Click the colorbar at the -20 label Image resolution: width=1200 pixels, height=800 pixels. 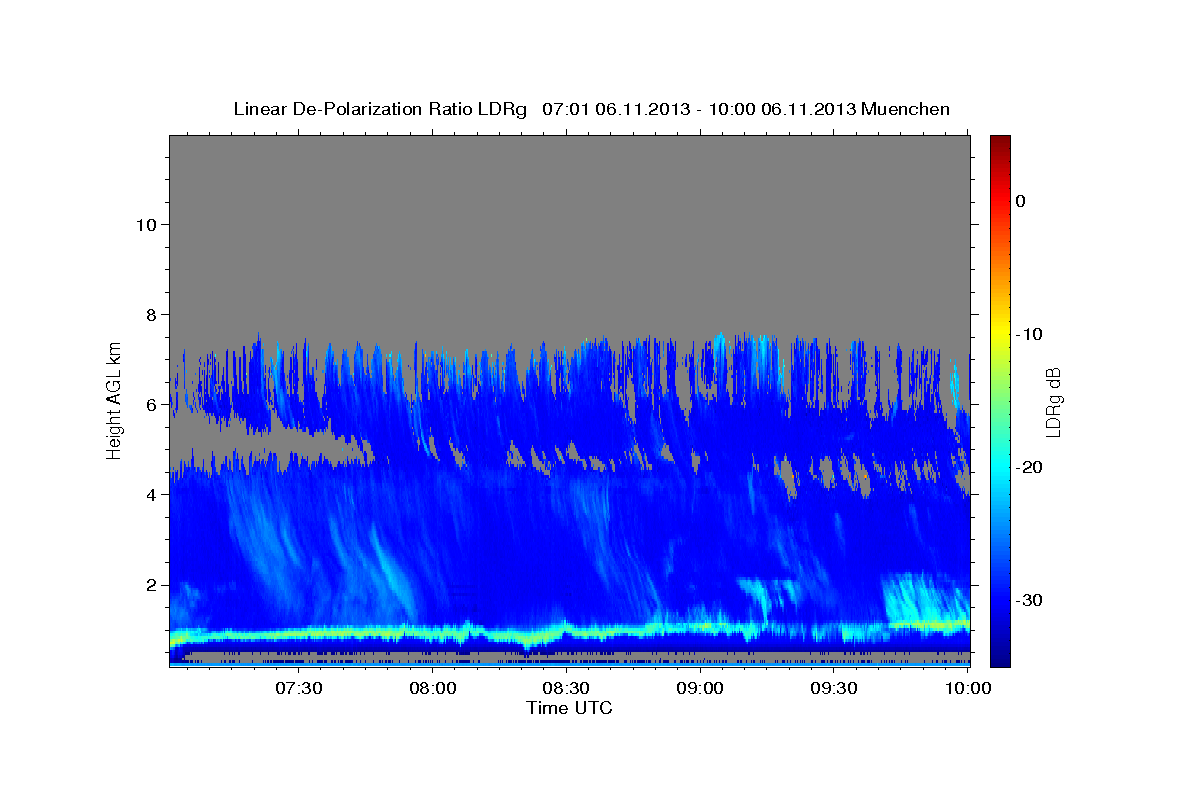pos(1000,467)
